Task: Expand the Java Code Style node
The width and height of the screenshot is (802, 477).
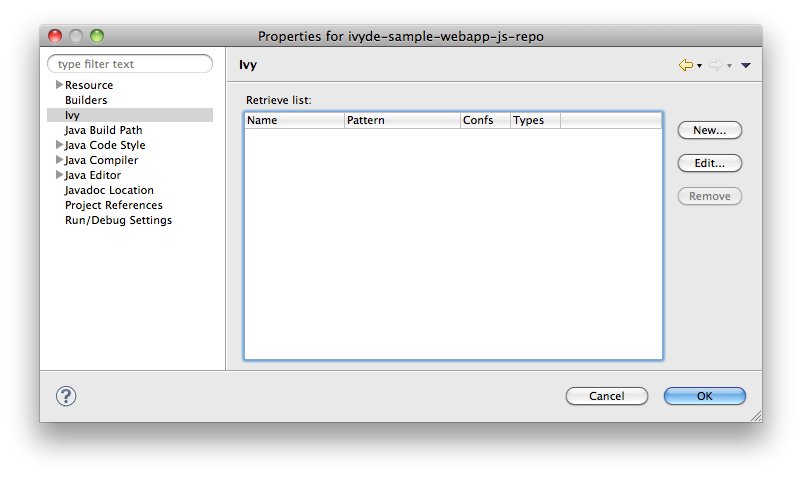Action: [59, 145]
